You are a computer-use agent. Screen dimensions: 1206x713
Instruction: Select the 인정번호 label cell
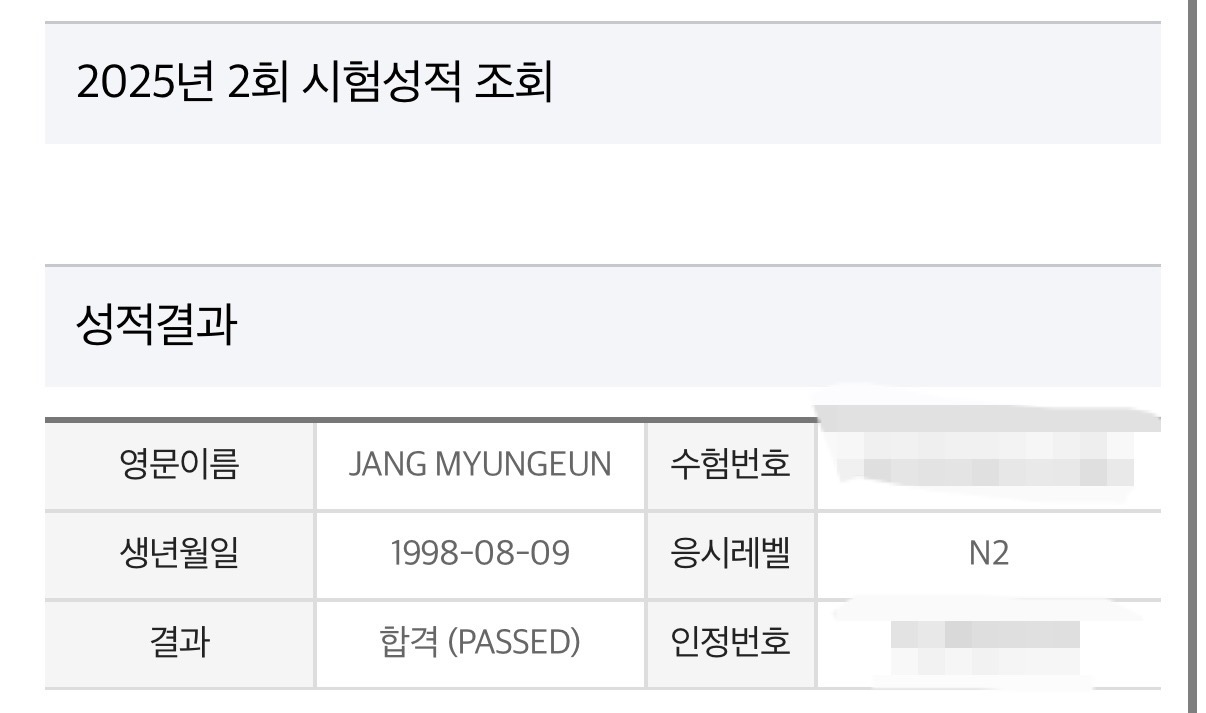pyautogui.click(x=731, y=643)
